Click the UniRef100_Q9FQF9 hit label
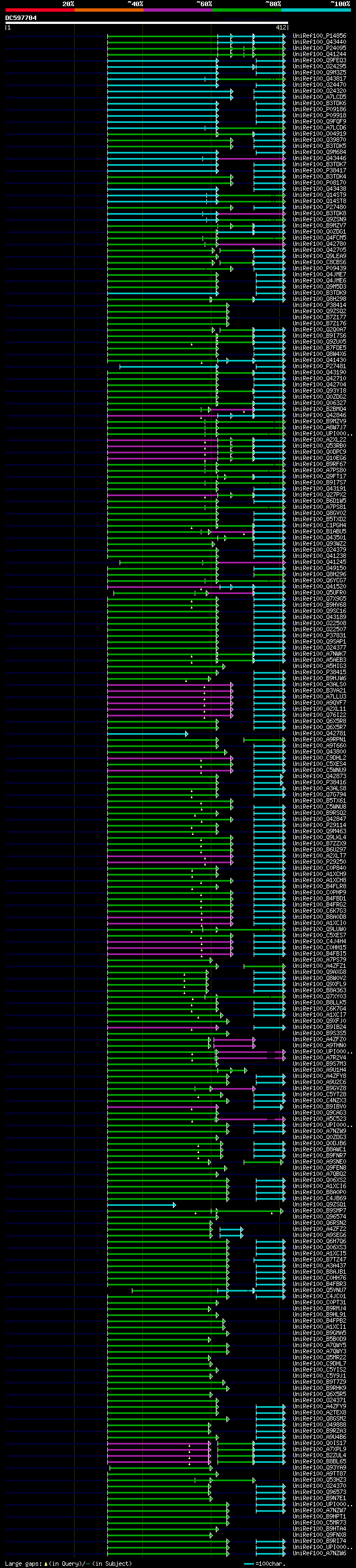This screenshot has width=356, height=1568. (319, 121)
